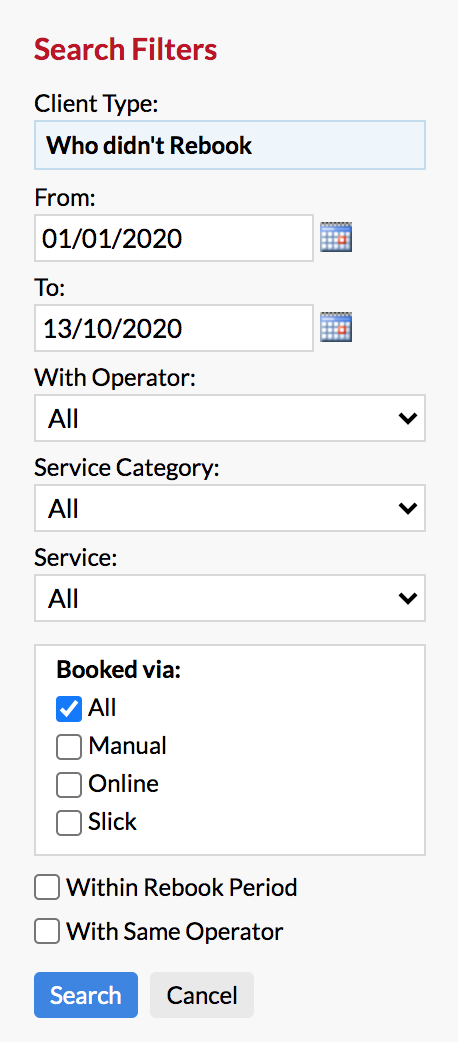Cancel the search filters

pos(202,995)
